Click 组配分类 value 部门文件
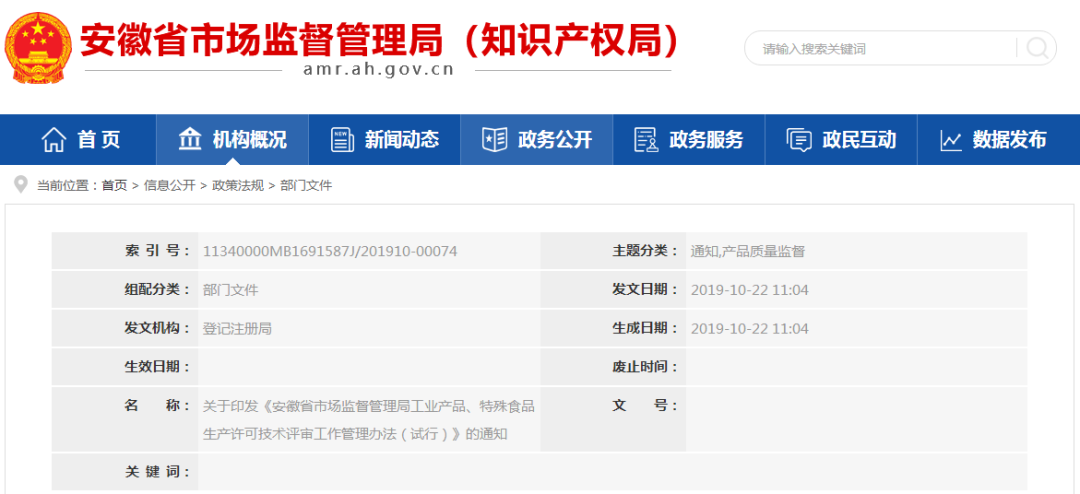1080x494 pixels. pyautogui.click(x=231, y=290)
